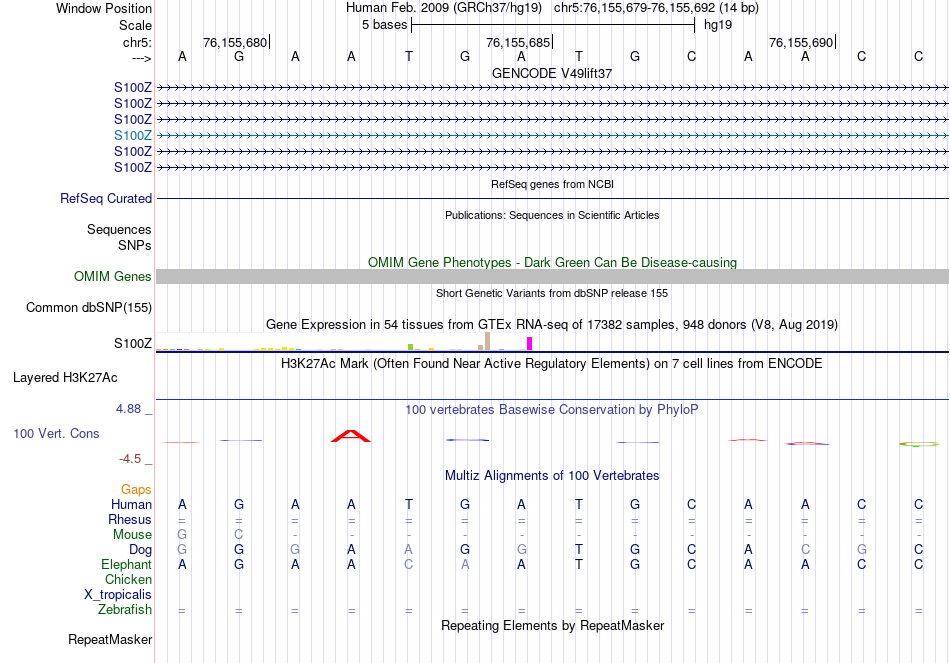Click the 'Sequences' track label
The height and width of the screenshot is (663, 950).
pos(119,229)
